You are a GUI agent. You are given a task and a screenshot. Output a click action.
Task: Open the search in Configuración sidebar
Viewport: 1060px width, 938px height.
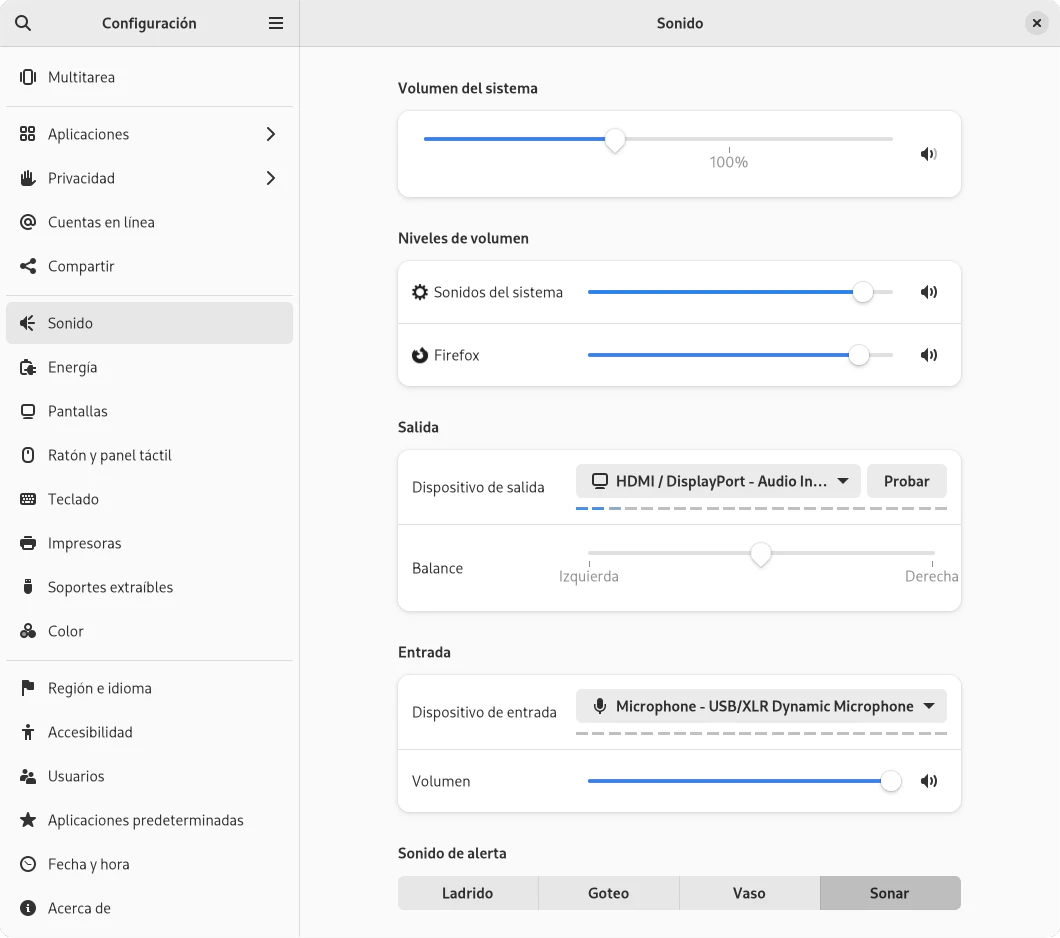[23, 23]
